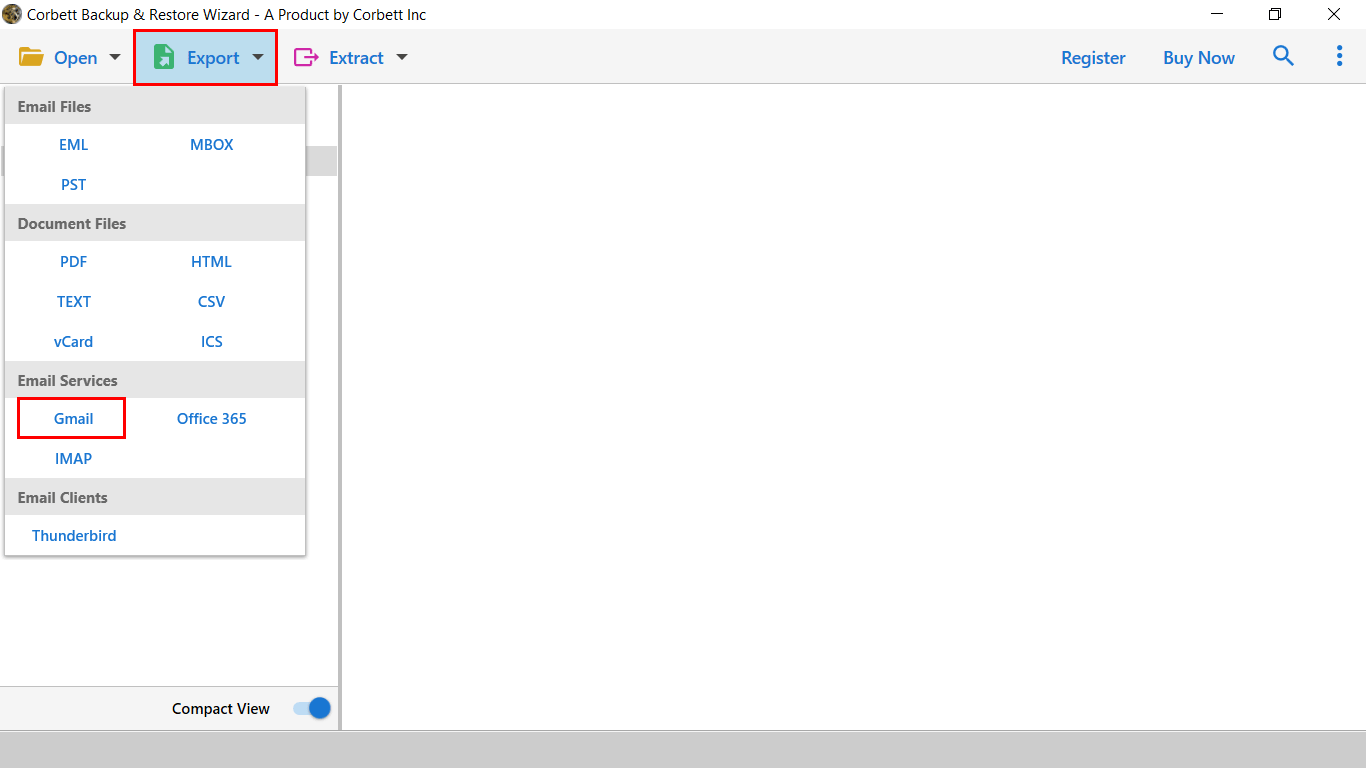Choose CSV export option
Image resolution: width=1366 pixels, height=768 pixels.
point(211,301)
